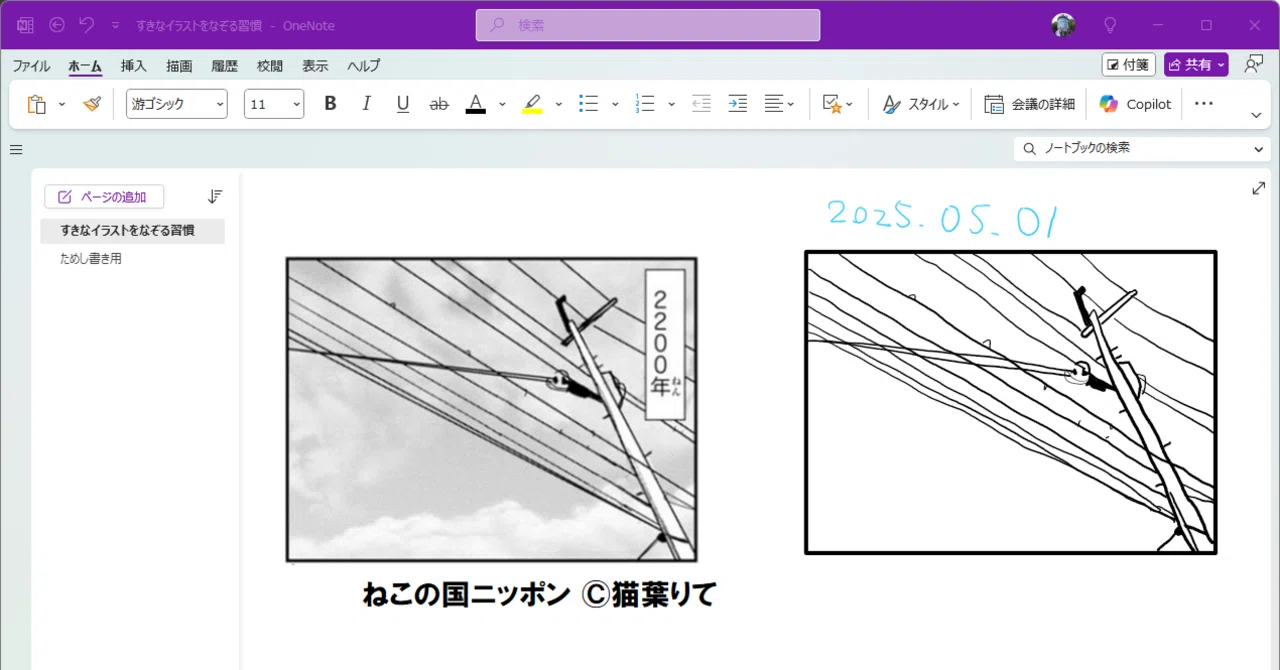
Task: Undo the last action
Action: click(x=86, y=25)
